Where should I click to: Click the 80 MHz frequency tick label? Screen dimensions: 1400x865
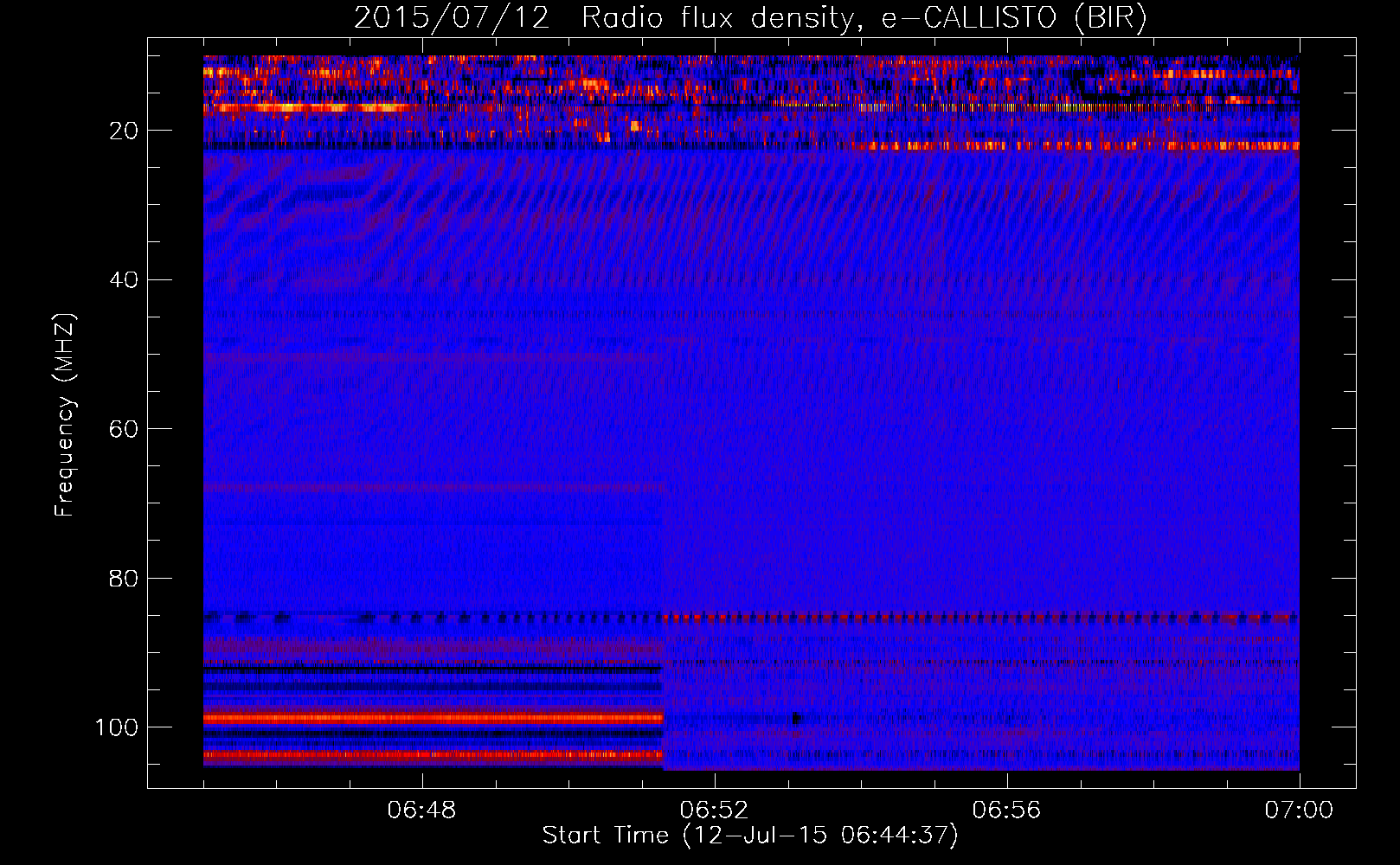click(125, 578)
